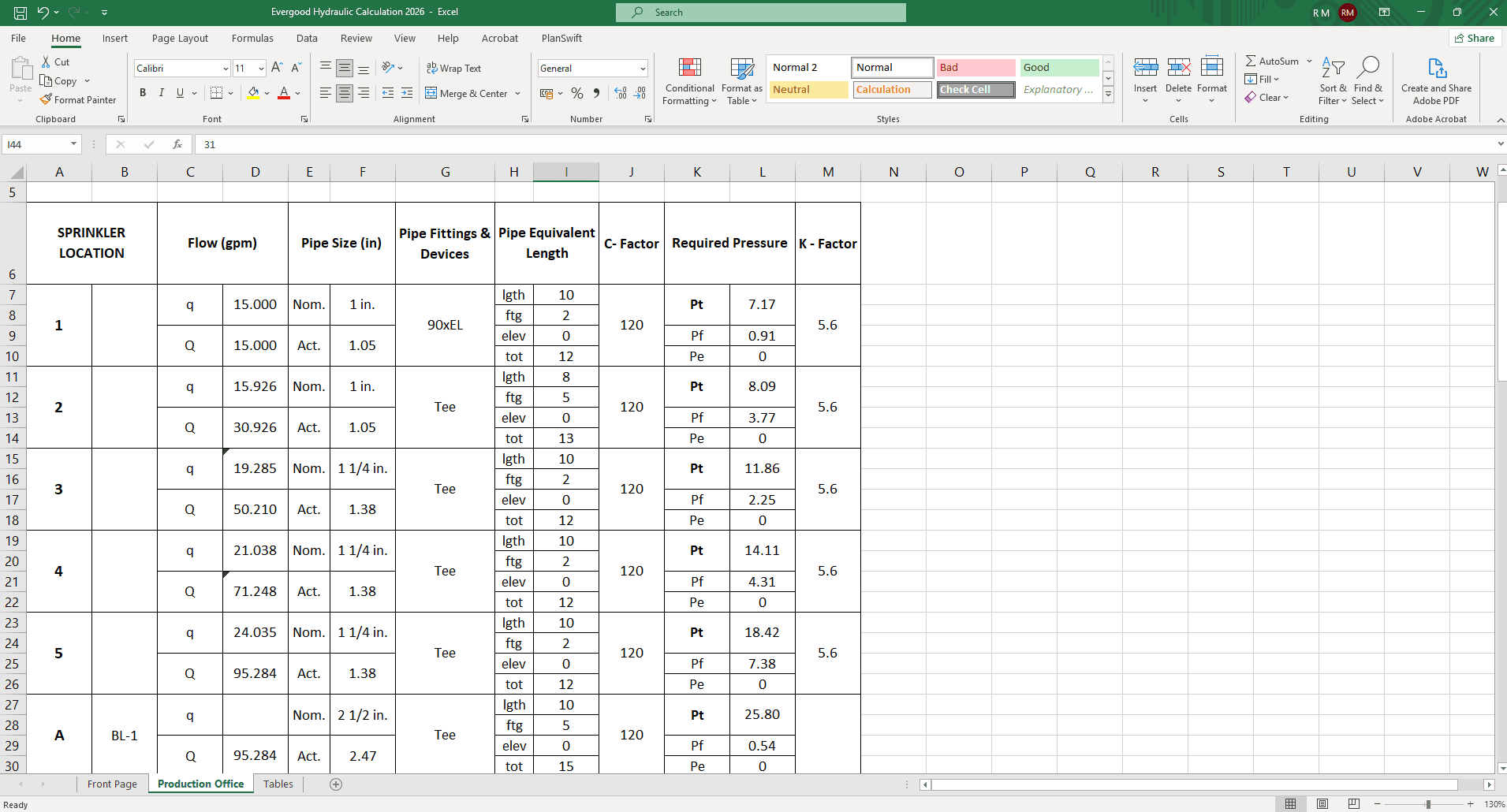Expand the cell Styles gallery
This screenshot has width=1507, height=812.
1108,95
